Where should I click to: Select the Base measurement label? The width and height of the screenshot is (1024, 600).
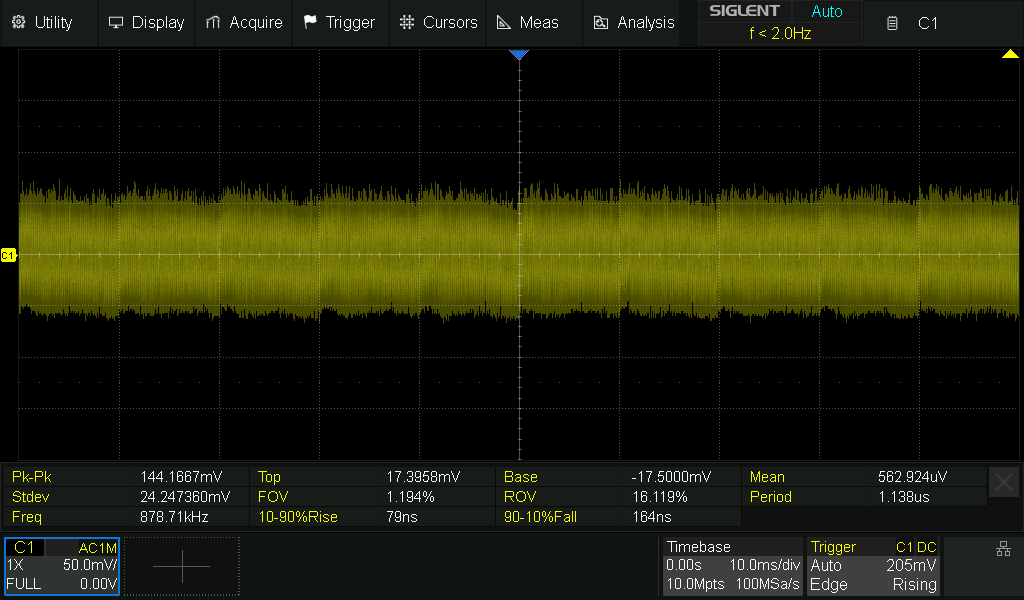520,477
